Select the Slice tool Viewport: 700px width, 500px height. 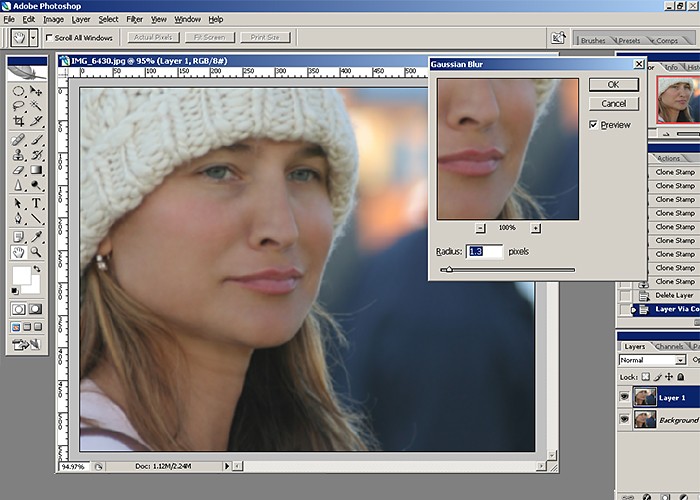point(36,121)
